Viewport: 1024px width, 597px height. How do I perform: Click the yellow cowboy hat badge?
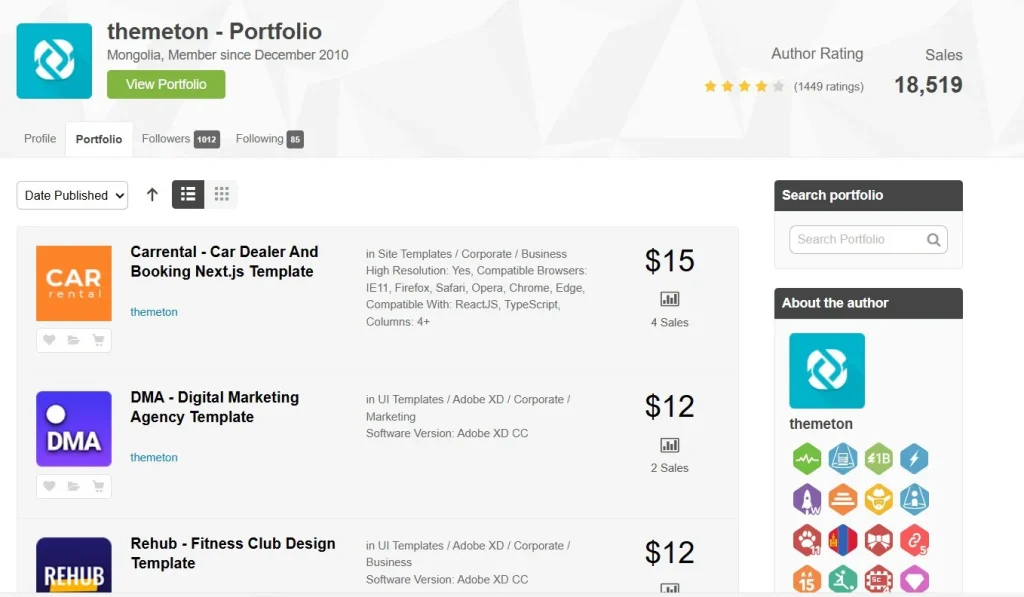coord(878,498)
